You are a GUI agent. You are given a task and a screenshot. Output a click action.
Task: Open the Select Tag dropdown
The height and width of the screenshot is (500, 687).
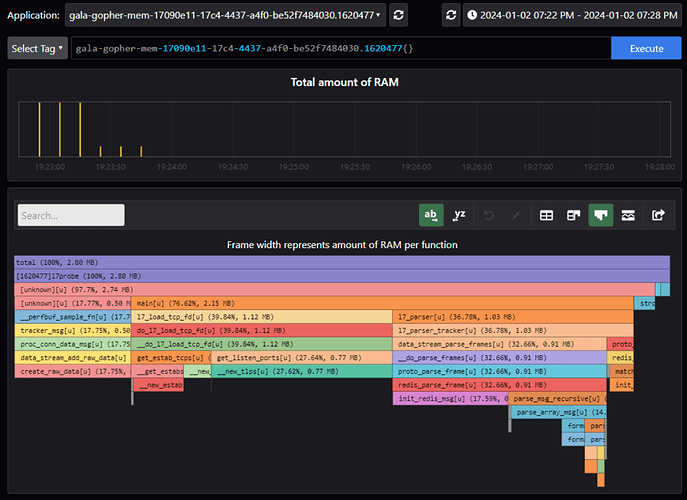(x=38, y=48)
